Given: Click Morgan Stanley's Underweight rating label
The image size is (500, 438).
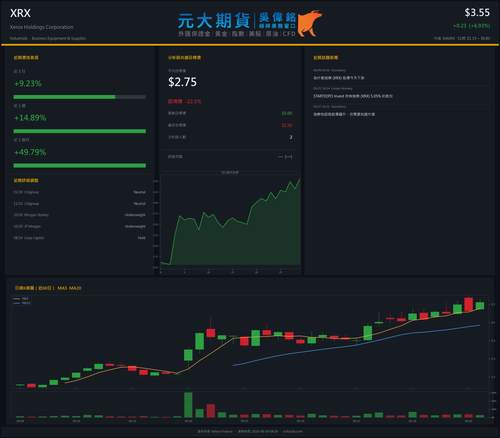Looking at the screenshot, I should click(135, 215).
